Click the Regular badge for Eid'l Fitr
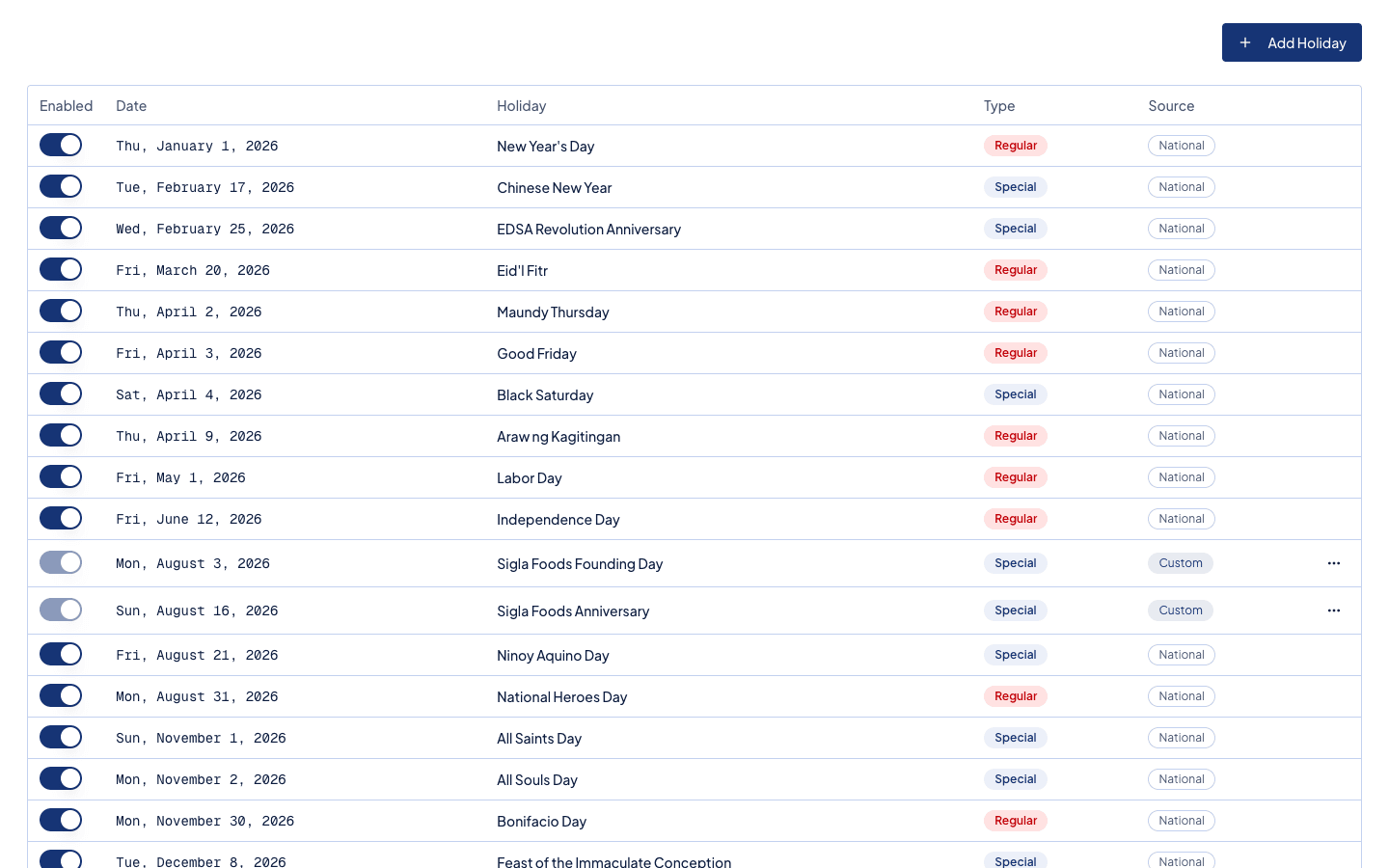This screenshot has height=868, width=1389. (x=1016, y=270)
